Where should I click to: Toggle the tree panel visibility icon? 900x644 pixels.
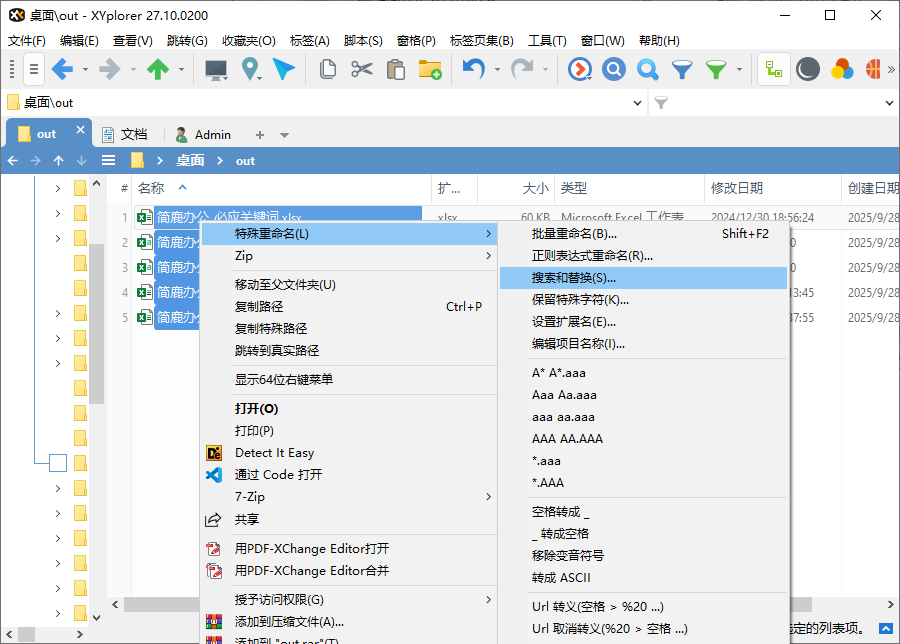(772, 71)
